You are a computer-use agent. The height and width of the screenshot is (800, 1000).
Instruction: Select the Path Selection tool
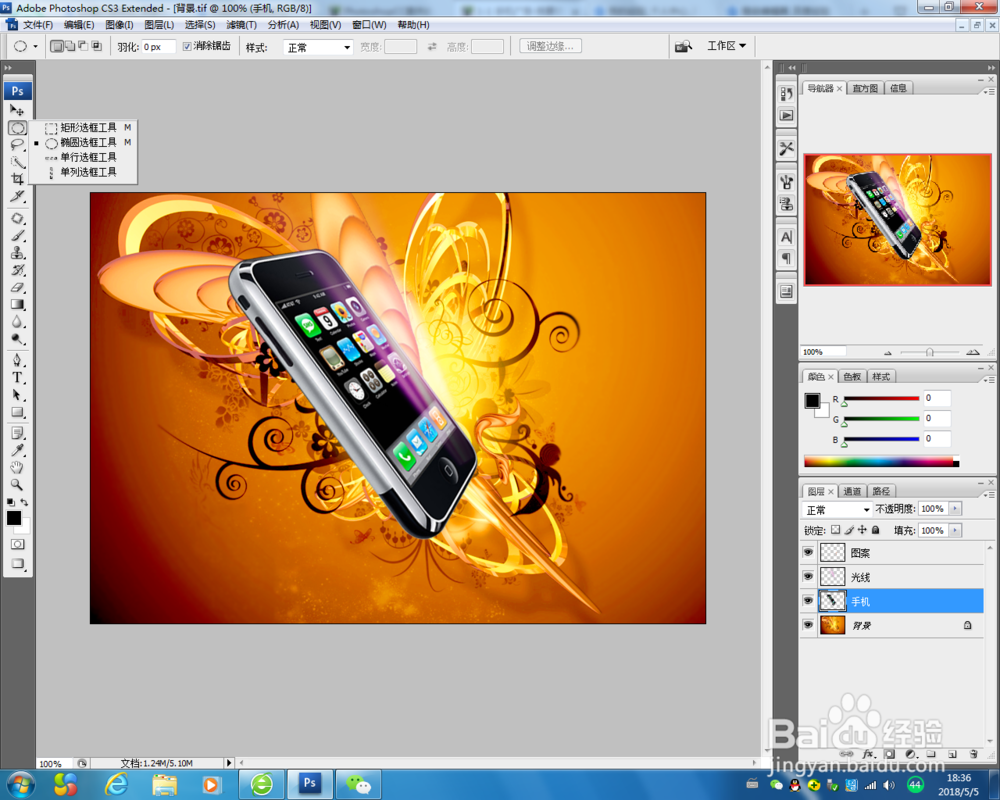(x=17, y=395)
